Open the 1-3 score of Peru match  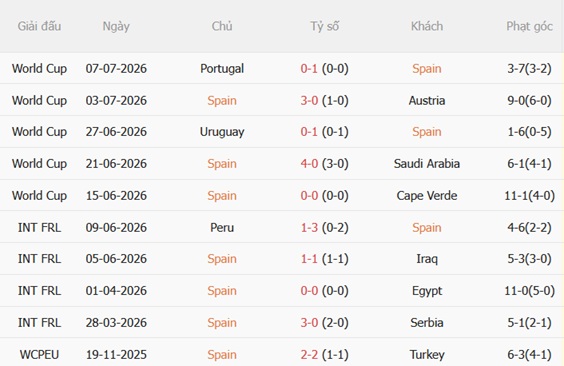coord(309,228)
